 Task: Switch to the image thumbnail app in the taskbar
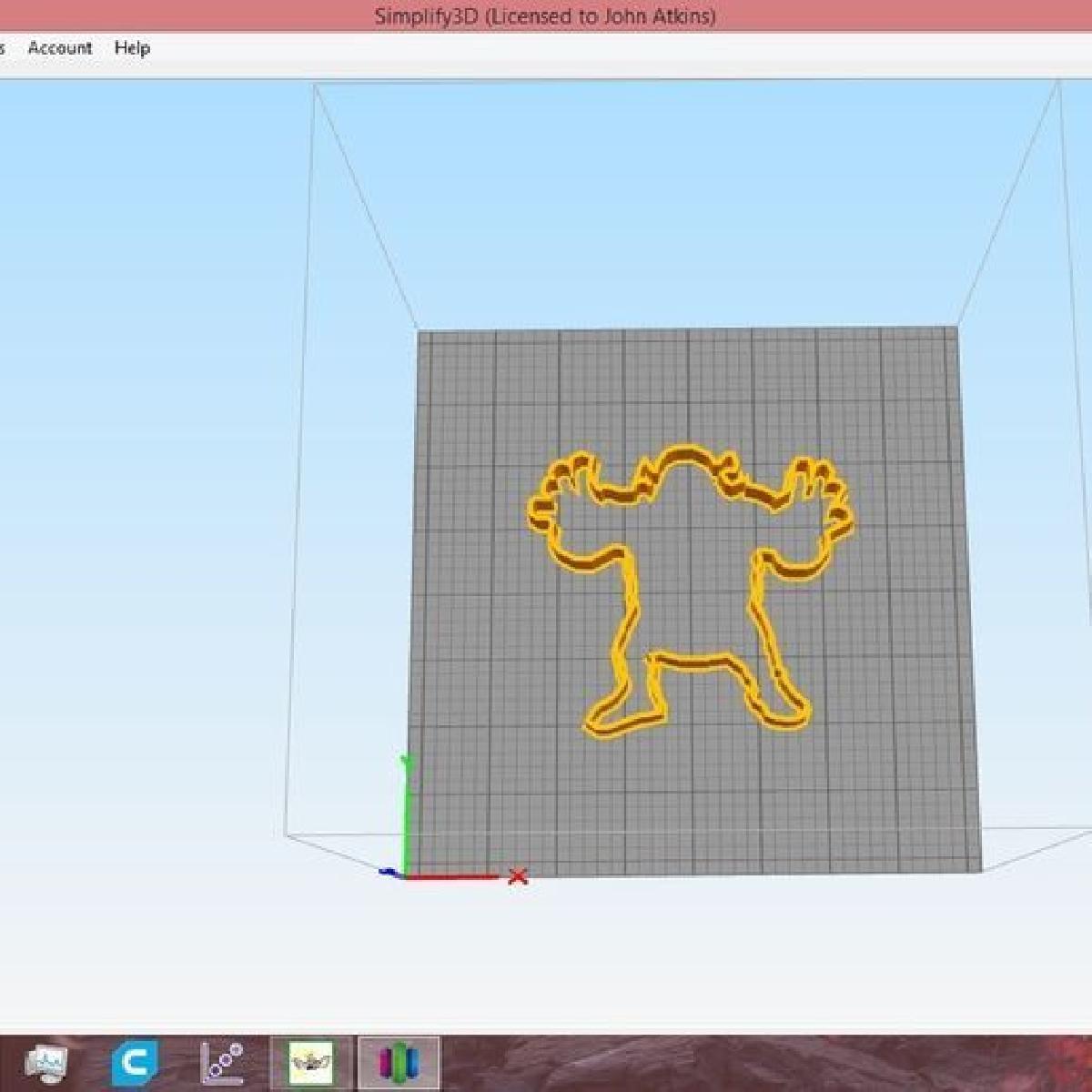[x=310, y=1062]
